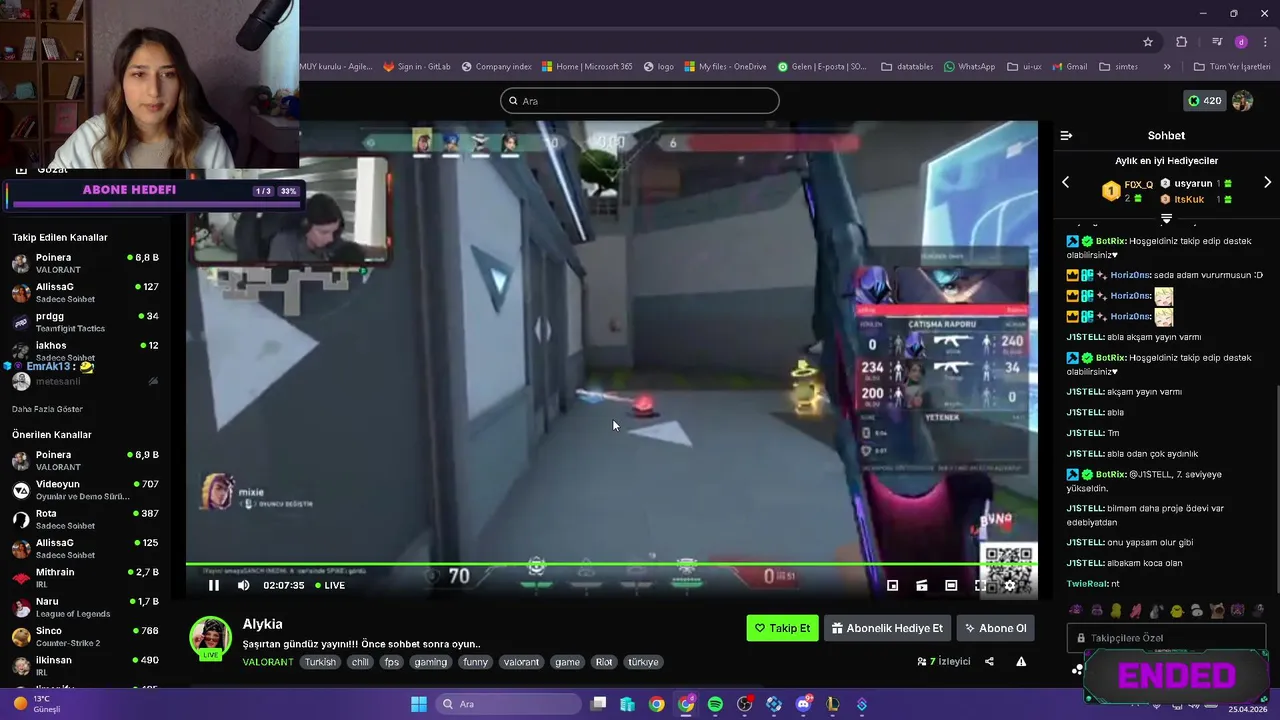Viewport: 1280px width, 720px height.
Task: Follow channel with Takip Et button
Action: [782, 628]
